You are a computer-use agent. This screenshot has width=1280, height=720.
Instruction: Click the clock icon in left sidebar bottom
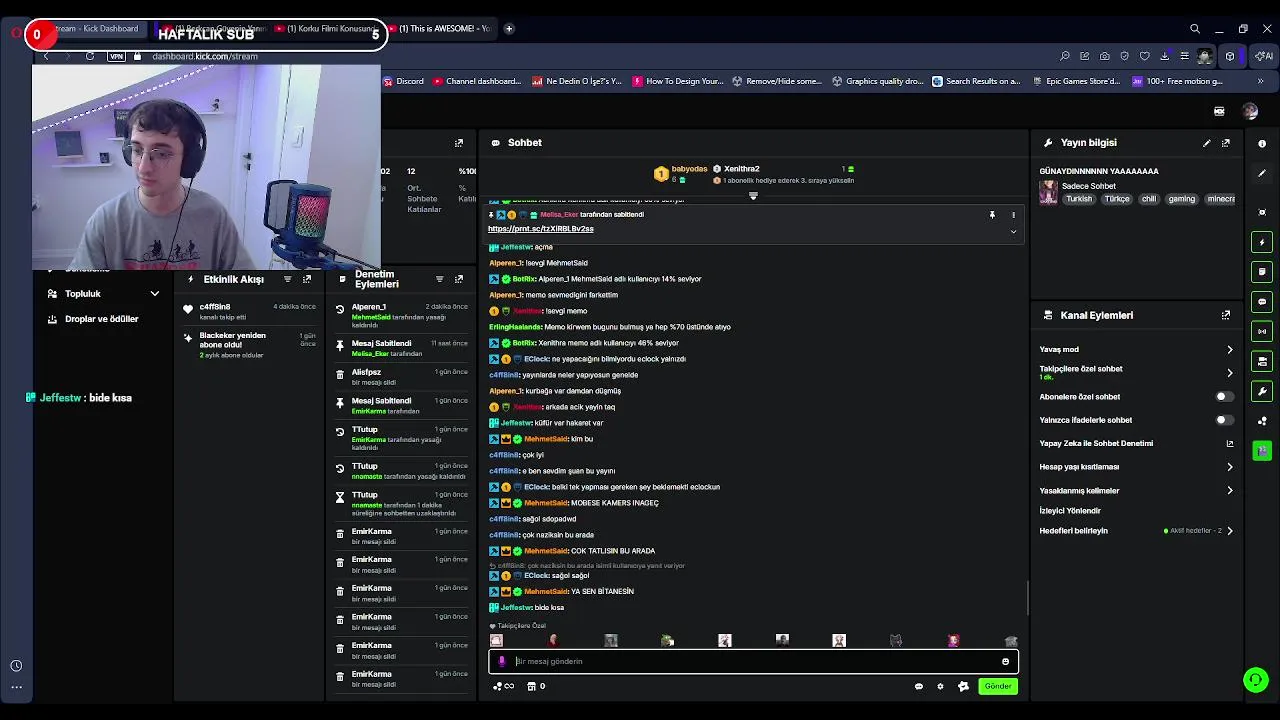click(x=16, y=666)
